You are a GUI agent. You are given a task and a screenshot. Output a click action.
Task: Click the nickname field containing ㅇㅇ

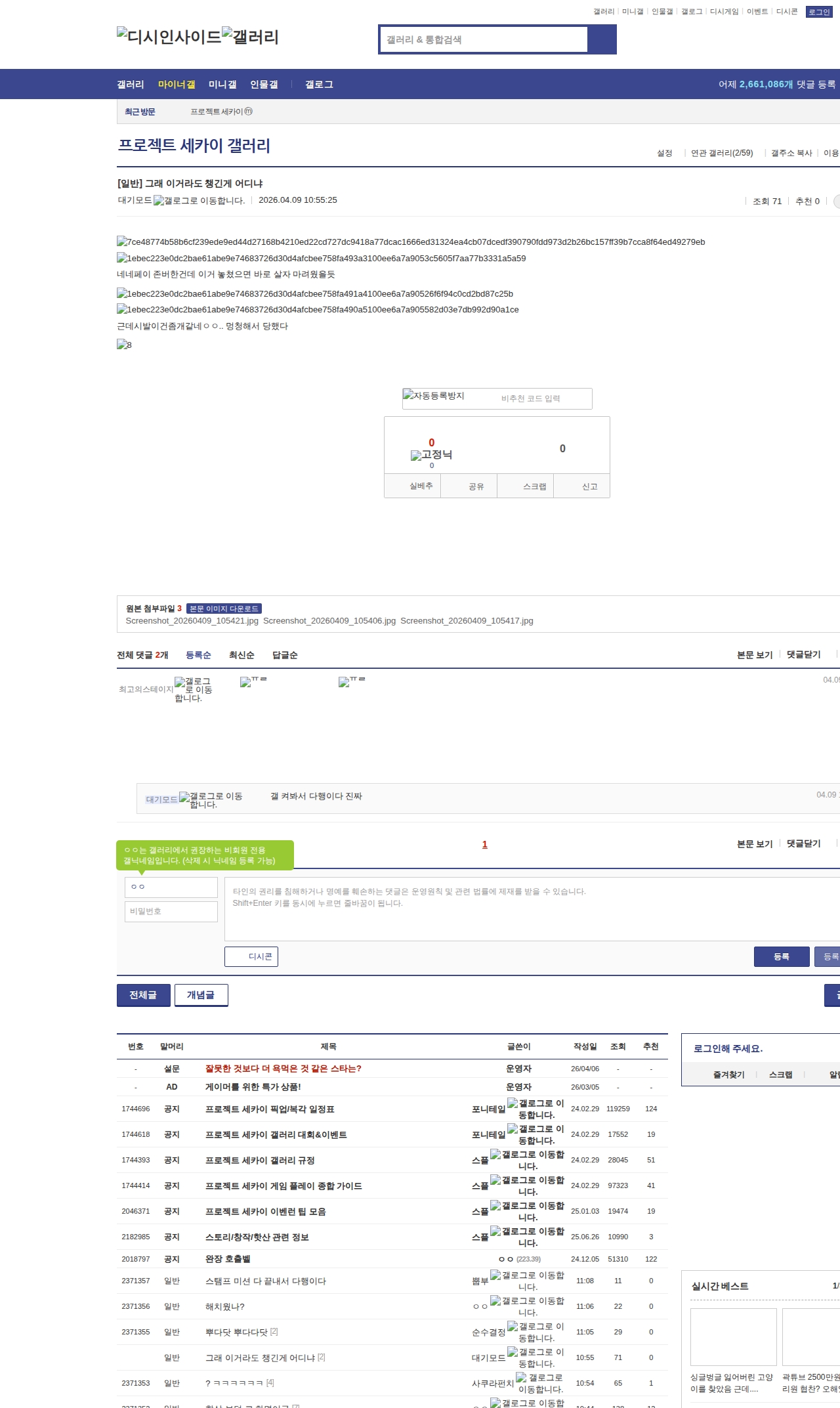171,887
